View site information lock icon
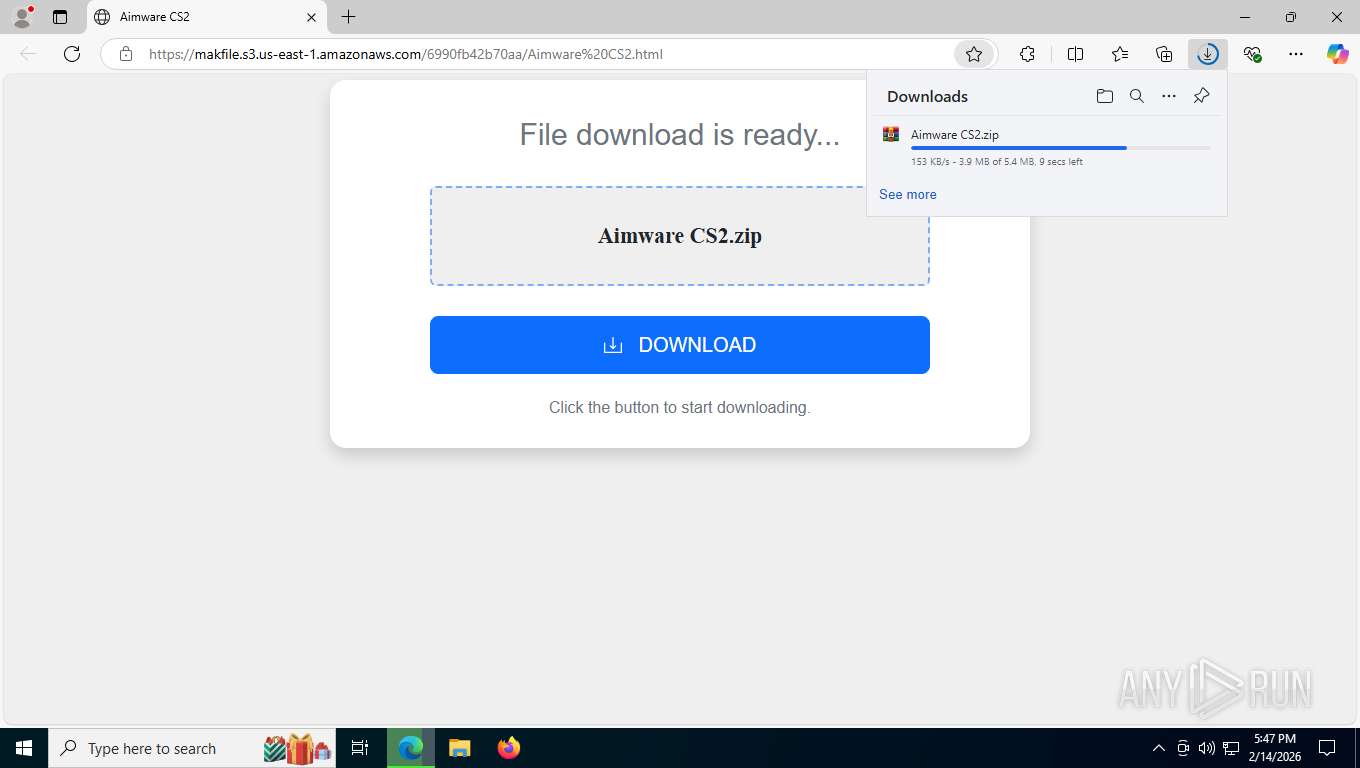1360x768 pixels. point(126,54)
